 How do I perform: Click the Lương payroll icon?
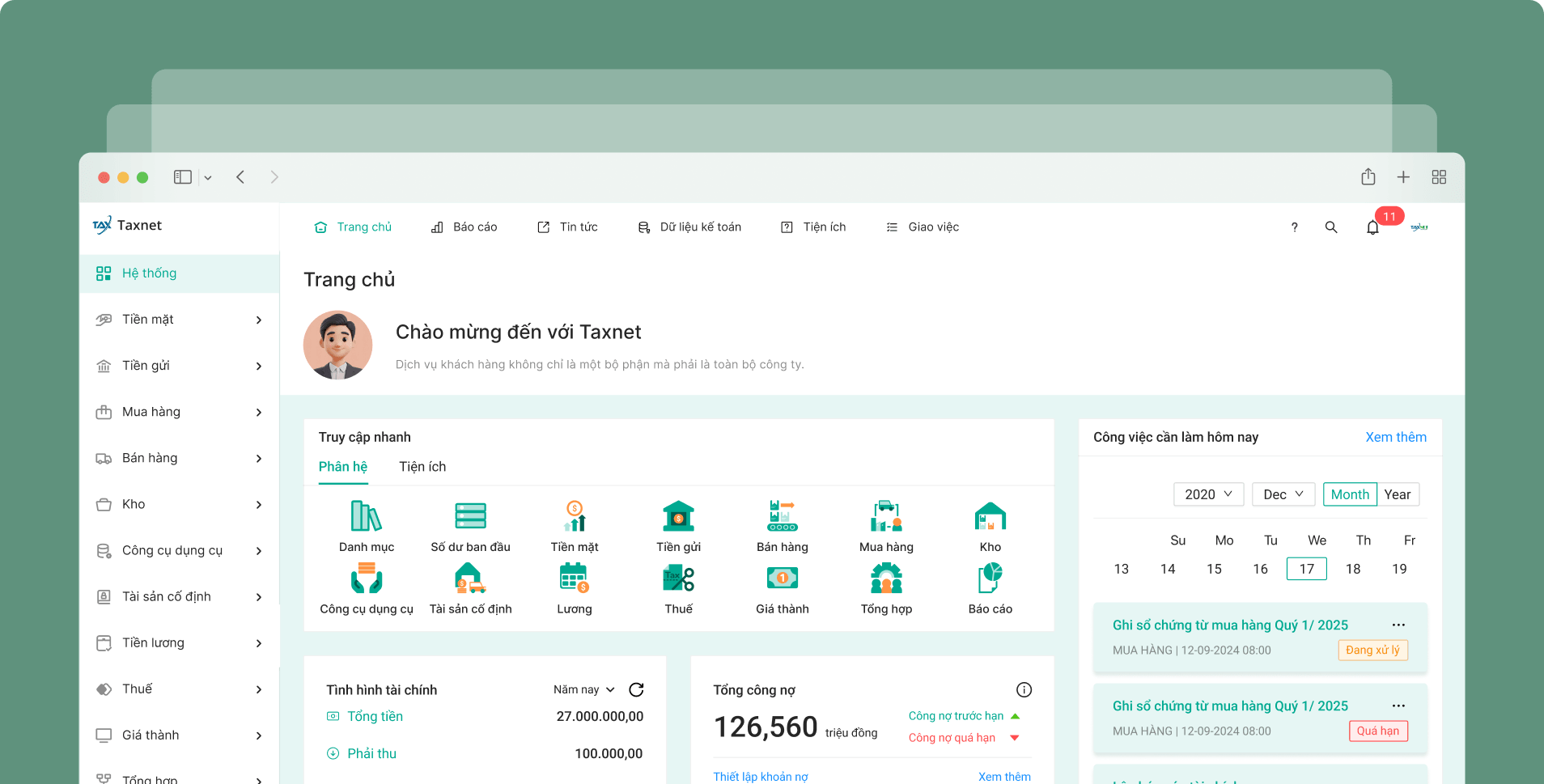tap(574, 578)
